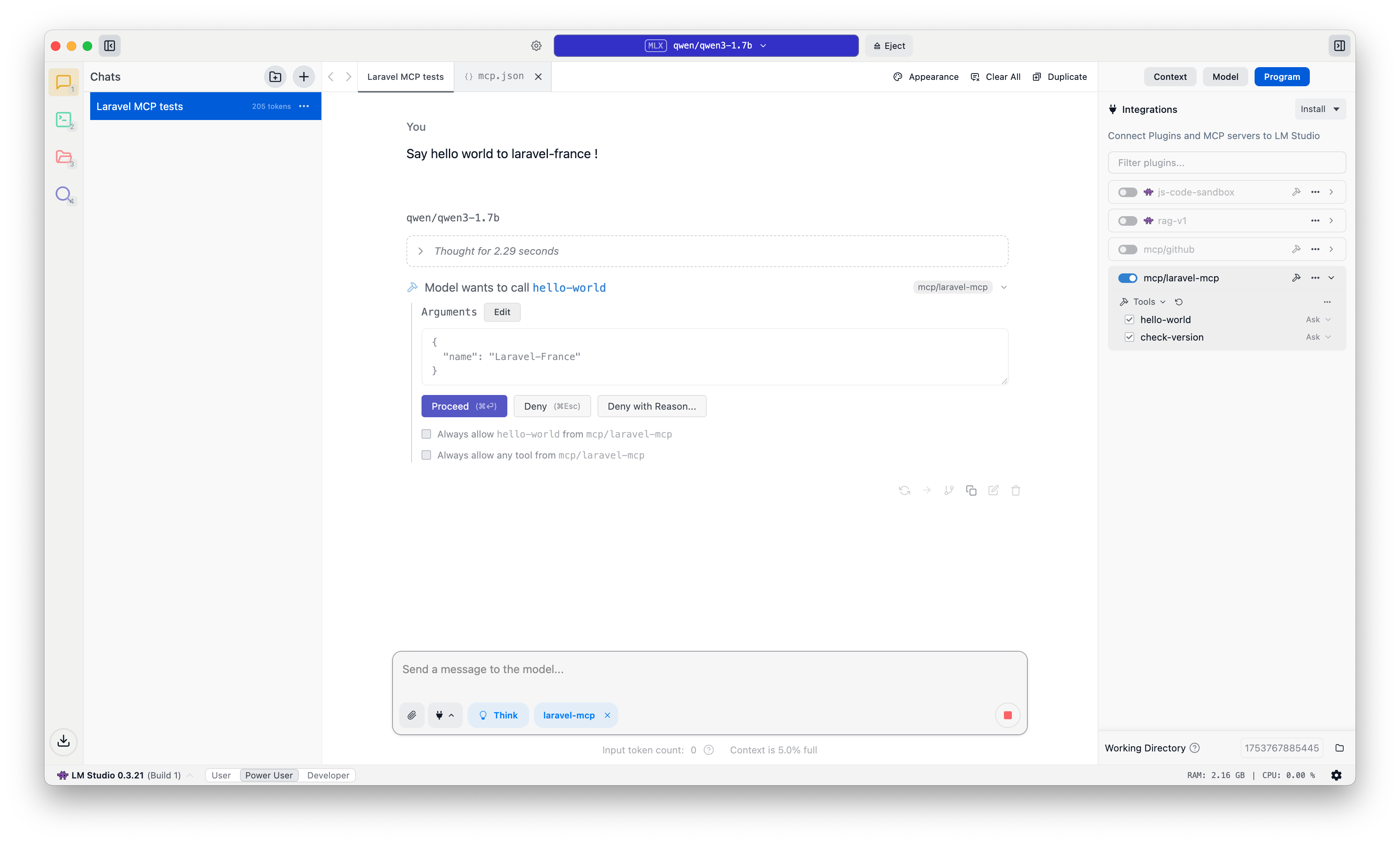Switch to Developer mode
The width and height of the screenshot is (1400, 844).
(328, 775)
